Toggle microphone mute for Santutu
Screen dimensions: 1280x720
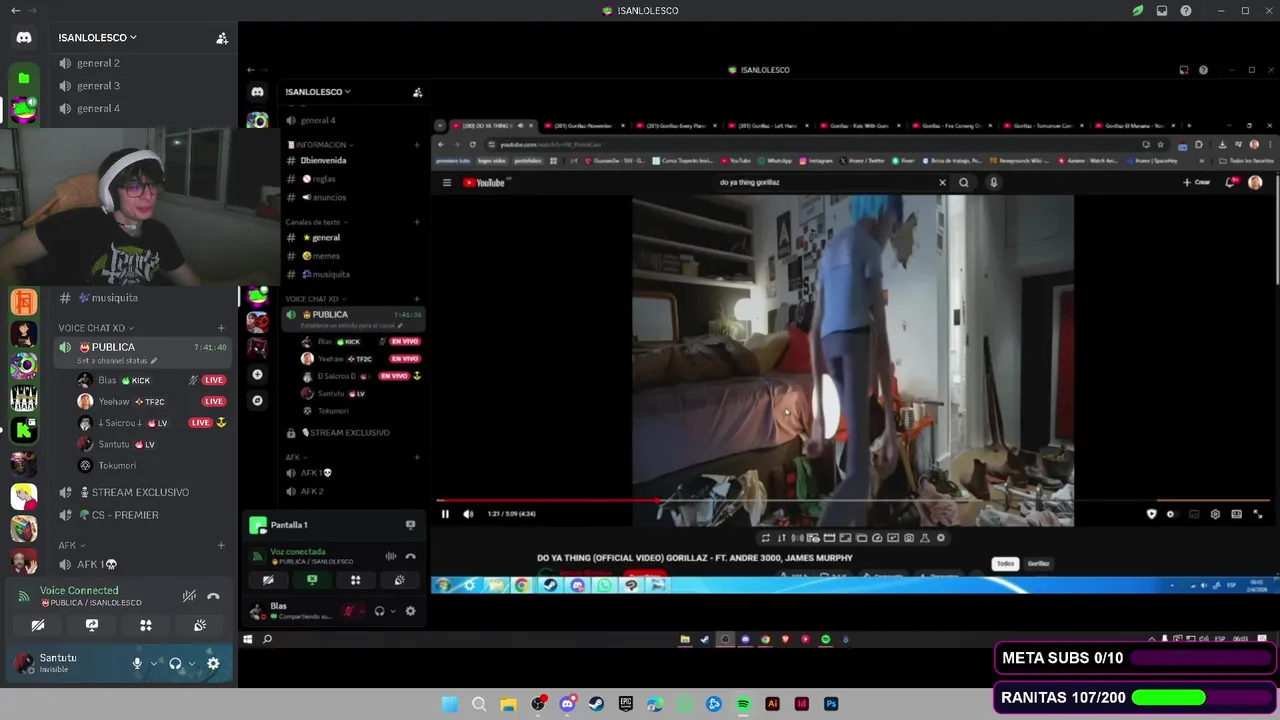tap(137, 663)
